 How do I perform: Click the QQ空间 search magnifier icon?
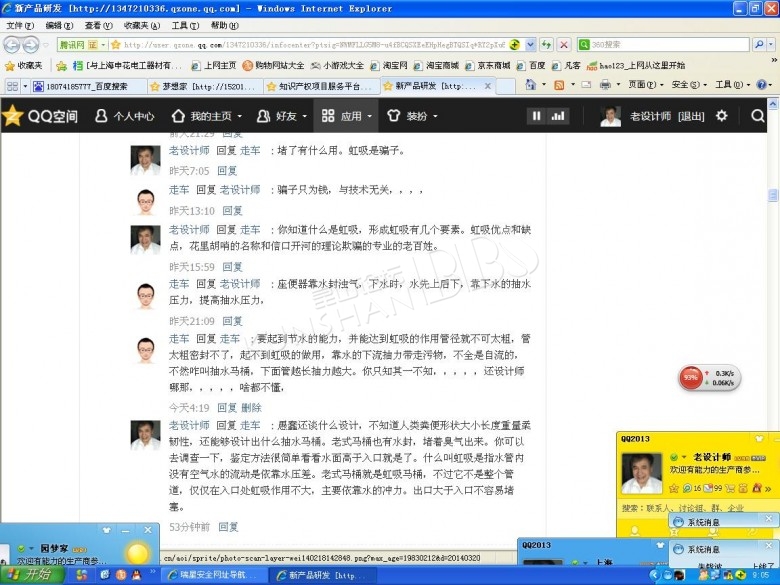tap(758, 116)
